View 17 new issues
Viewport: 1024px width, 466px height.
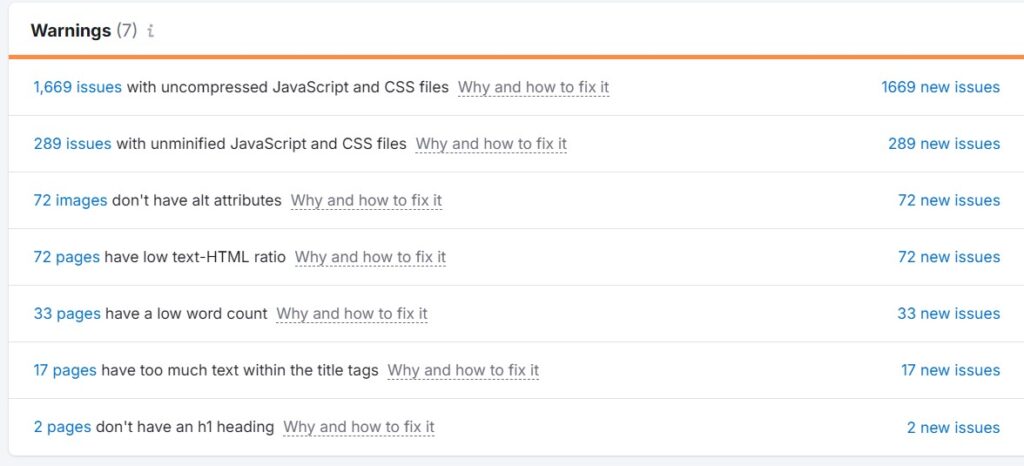point(950,370)
